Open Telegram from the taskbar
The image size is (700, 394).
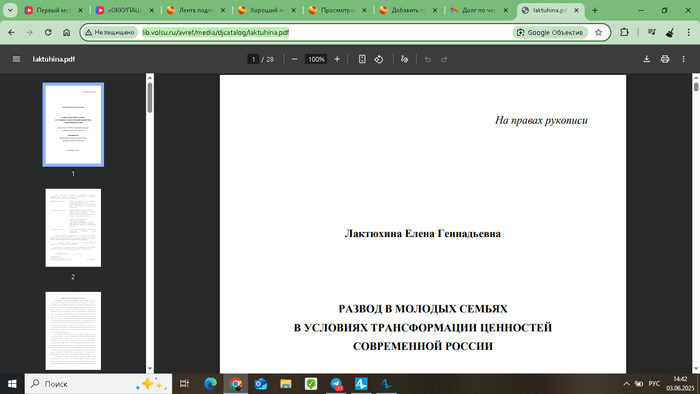[x=336, y=384]
